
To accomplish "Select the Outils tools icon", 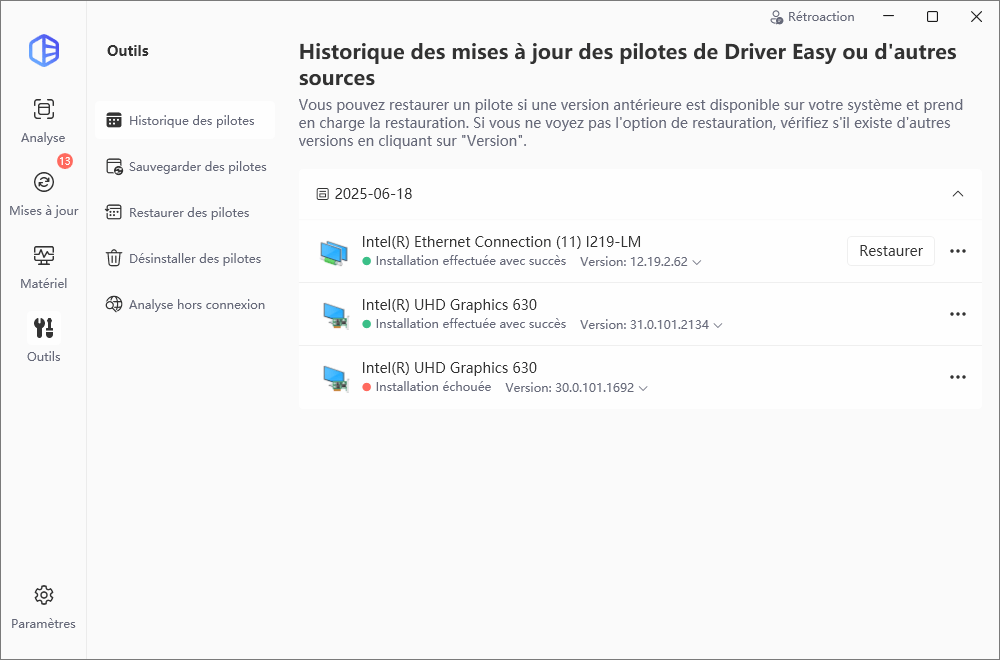I will [x=44, y=328].
